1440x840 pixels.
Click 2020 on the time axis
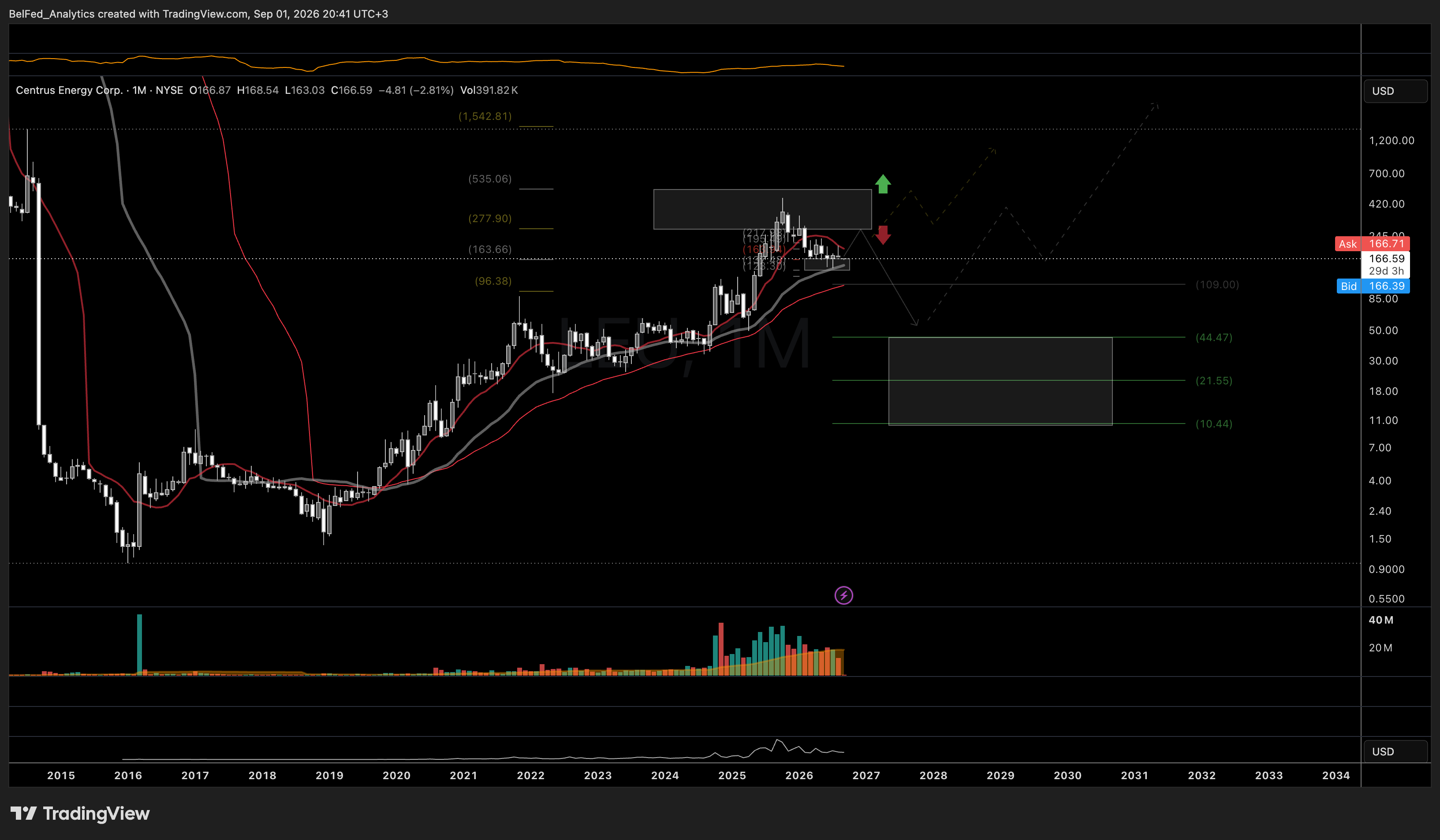click(396, 776)
